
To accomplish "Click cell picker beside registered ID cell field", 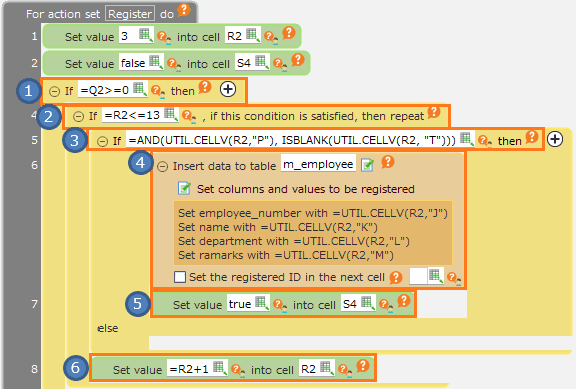I will point(436,275).
